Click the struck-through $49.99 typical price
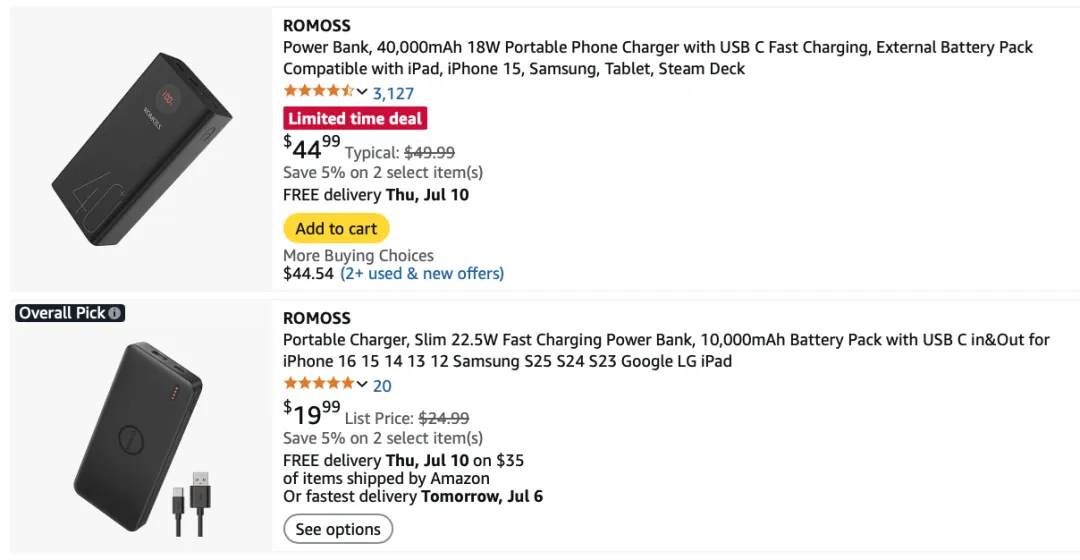This screenshot has height=560, width=1080. click(x=429, y=153)
